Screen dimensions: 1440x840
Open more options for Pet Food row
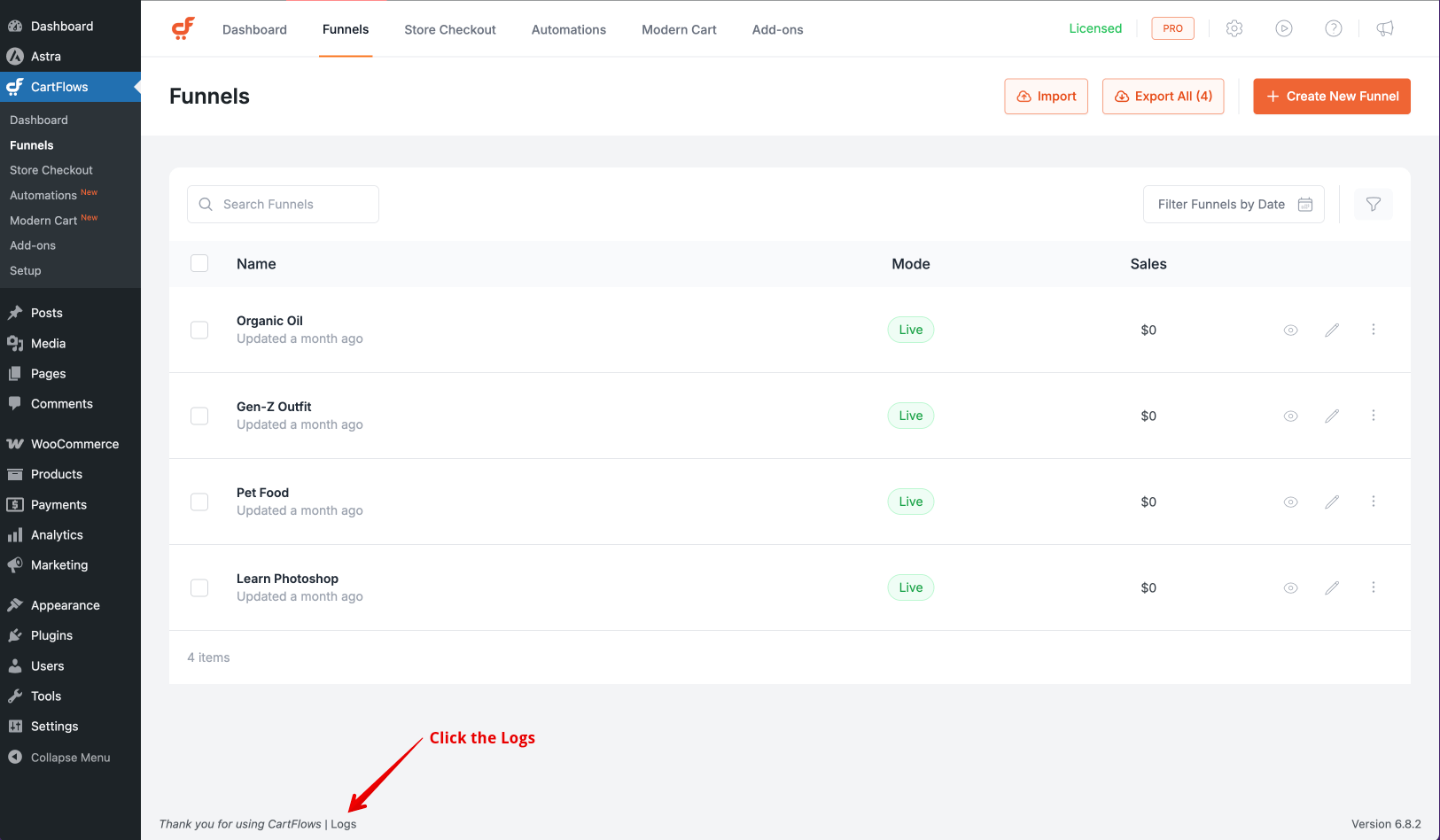(1374, 502)
